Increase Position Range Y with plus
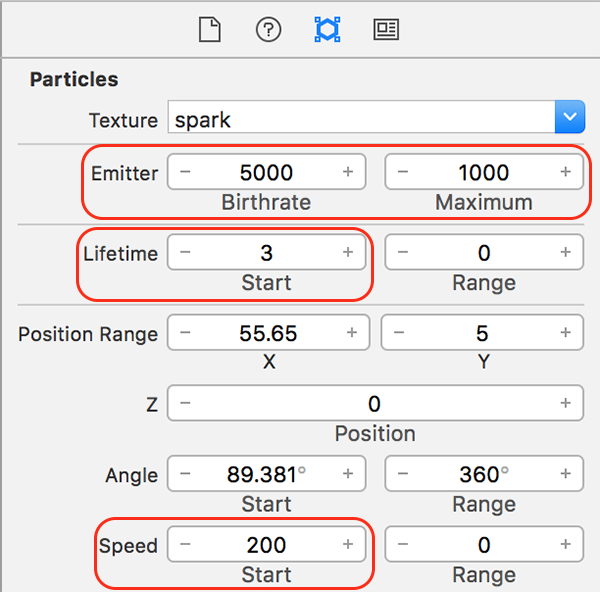Viewport: 600px width, 592px height. (566, 332)
